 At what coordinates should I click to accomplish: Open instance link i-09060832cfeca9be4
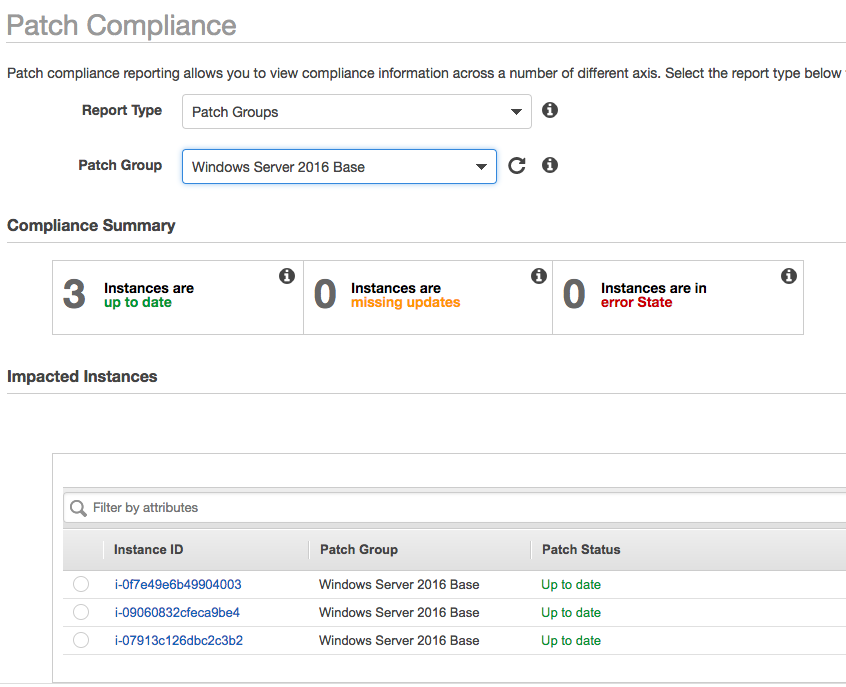point(176,612)
